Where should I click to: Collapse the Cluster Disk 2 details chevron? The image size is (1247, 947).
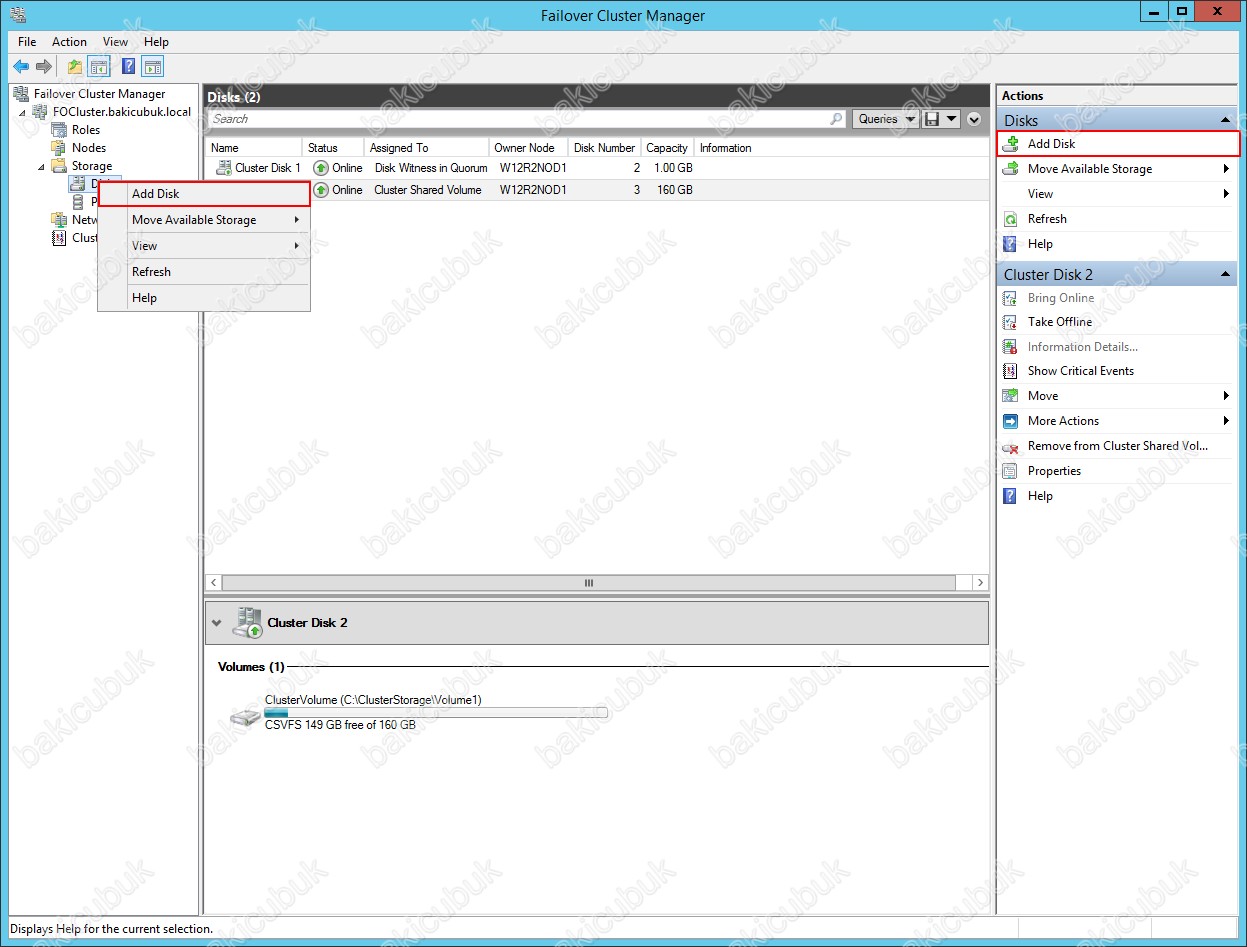coord(217,623)
